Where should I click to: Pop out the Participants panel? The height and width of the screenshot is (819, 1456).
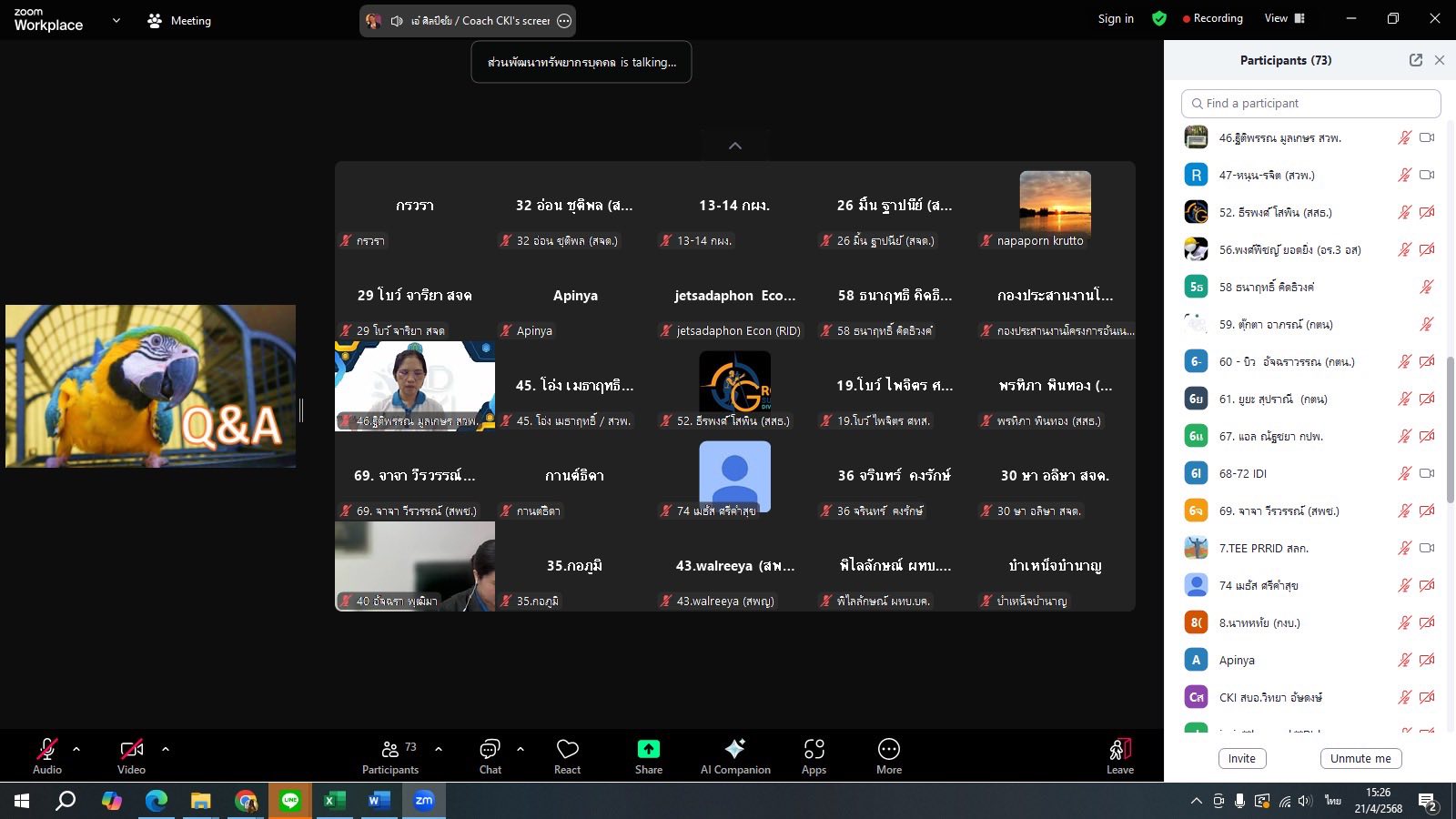tap(1415, 60)
